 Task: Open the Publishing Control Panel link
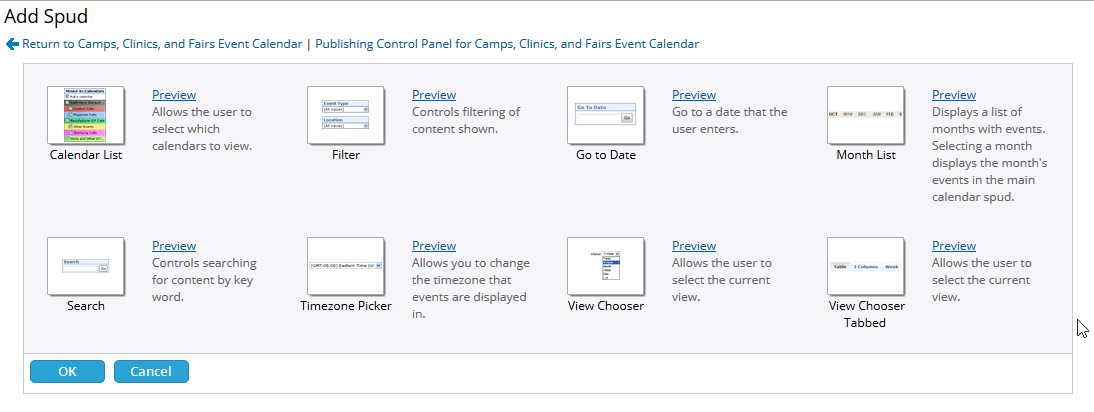[507, 44]
